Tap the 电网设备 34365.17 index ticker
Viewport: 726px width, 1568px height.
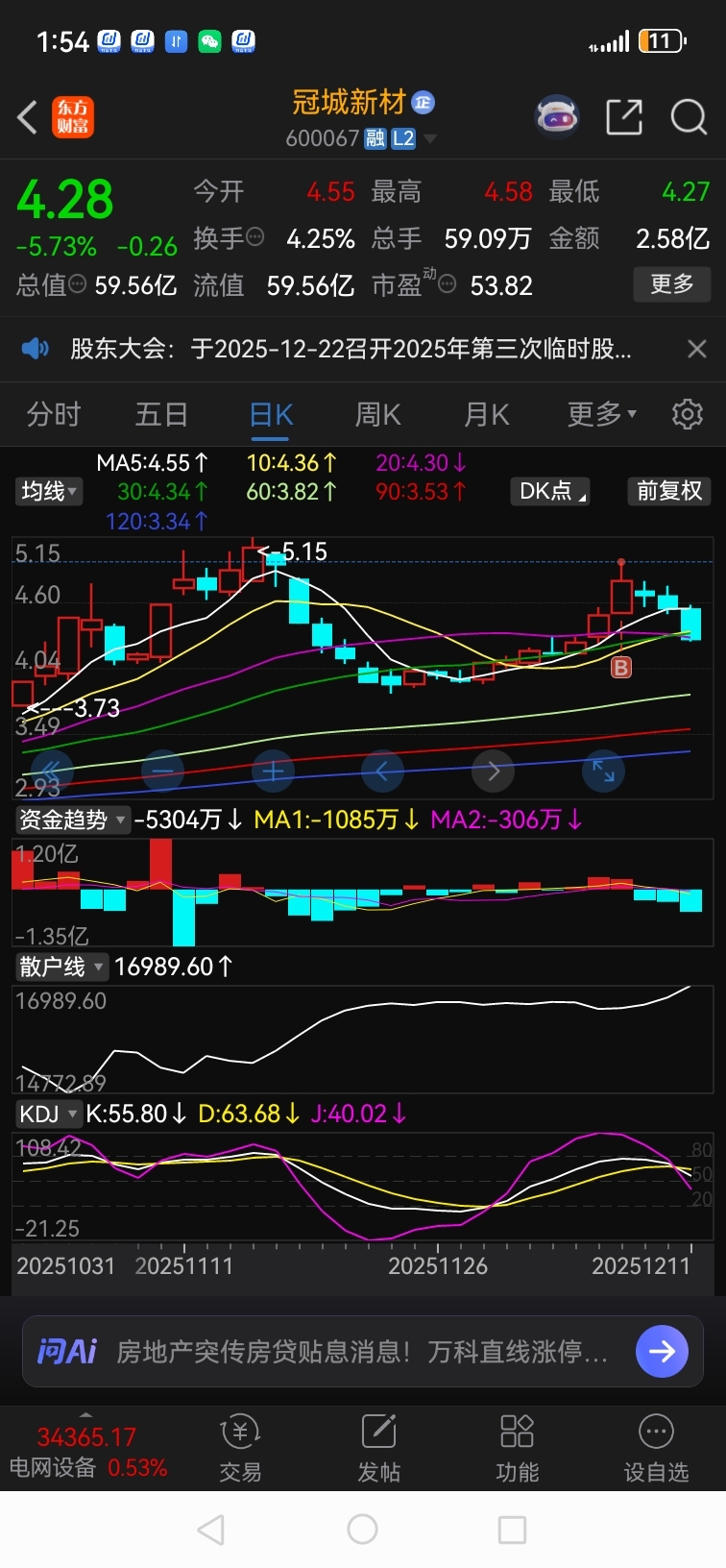coord(87,1452)
